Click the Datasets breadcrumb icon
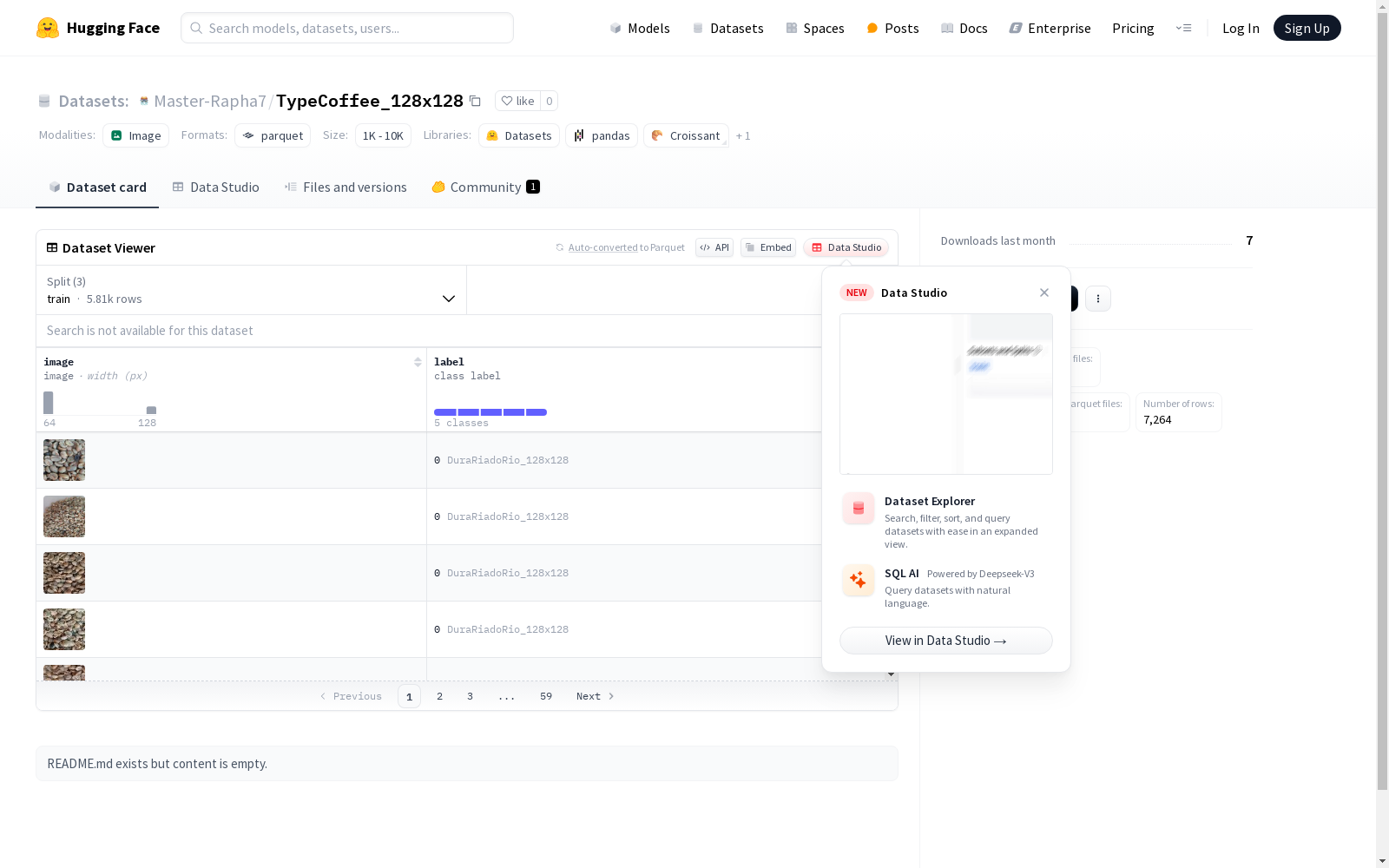This screenshot has width=1389, height=868. (x=44, y=101)
